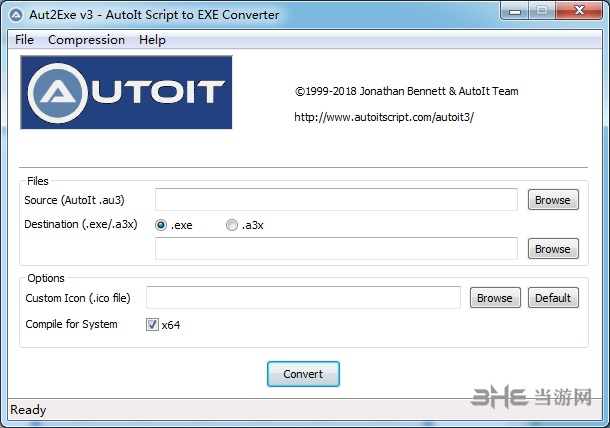Select the .exe destination radio button
The image size is (610, 428).
pyautogui.click(x=161, y=225)
